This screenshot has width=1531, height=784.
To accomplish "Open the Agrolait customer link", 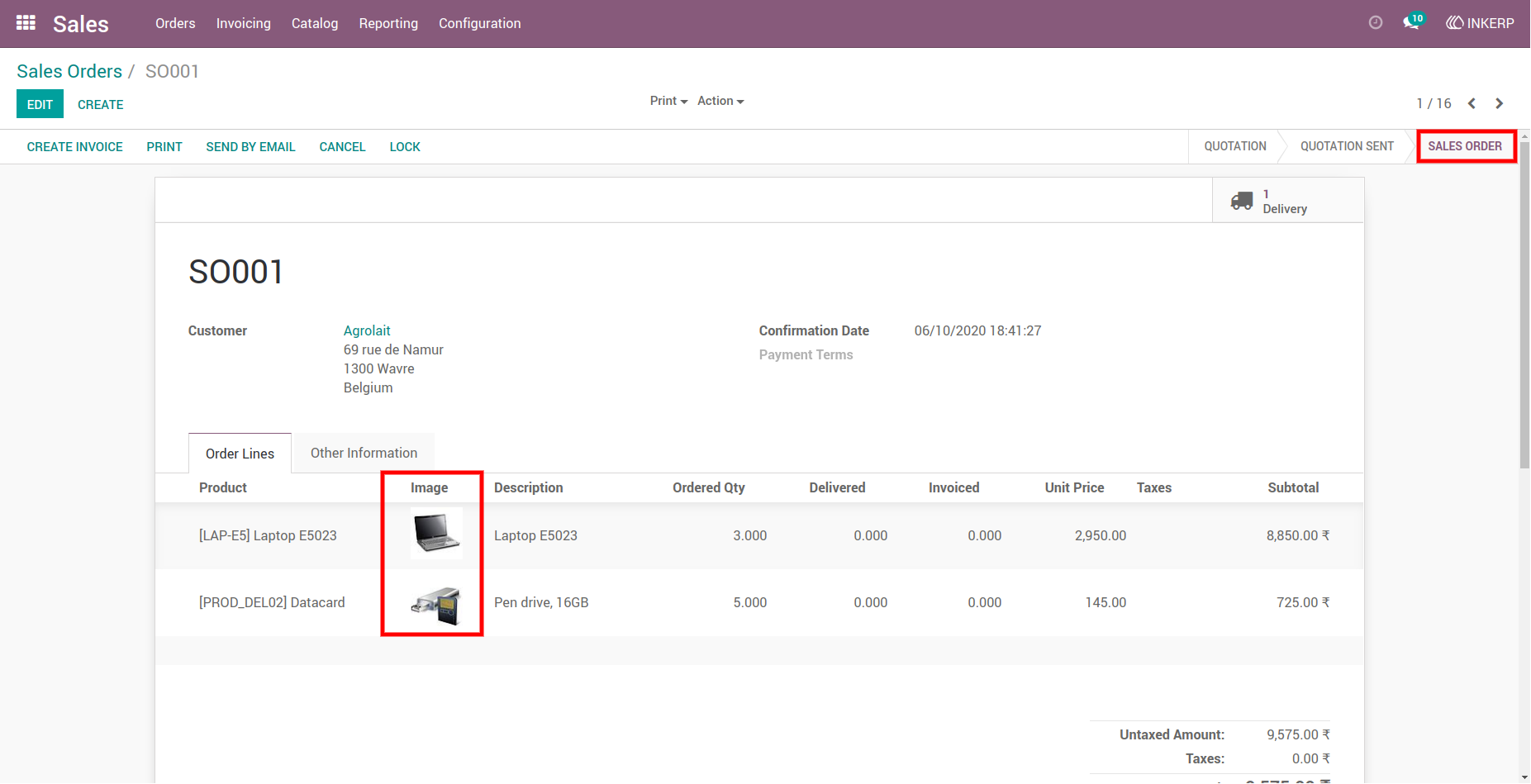I will pos(367,330).
